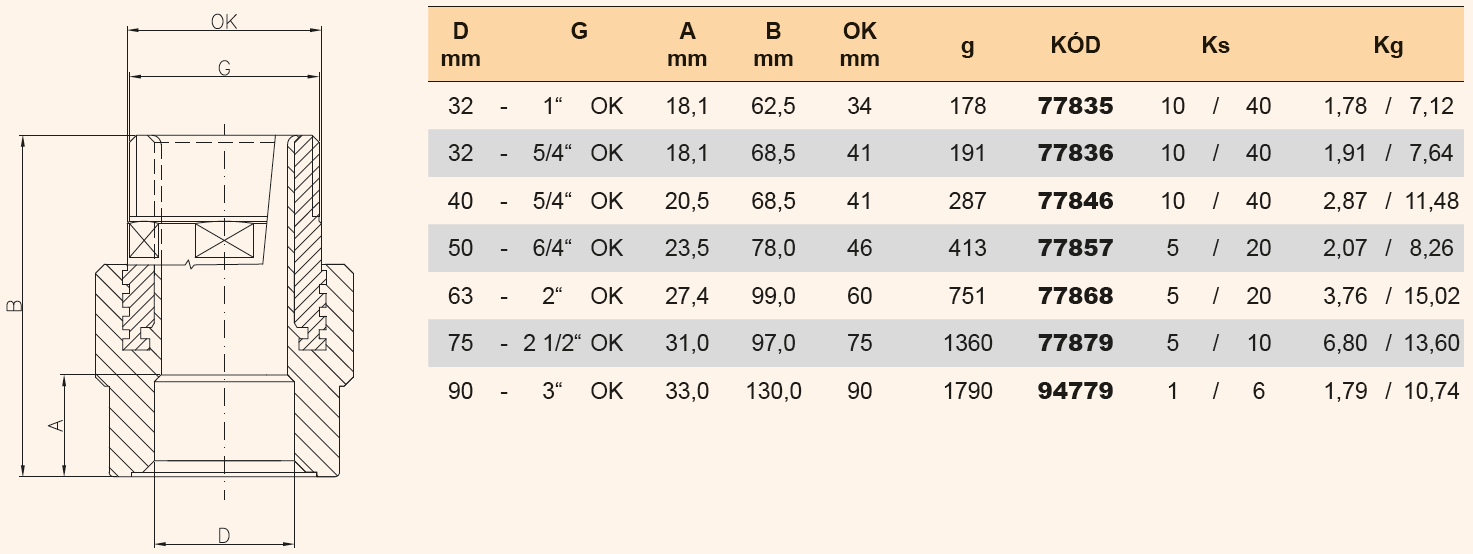
Task: Select the 1360 weight value
Action: coord(967,343)
